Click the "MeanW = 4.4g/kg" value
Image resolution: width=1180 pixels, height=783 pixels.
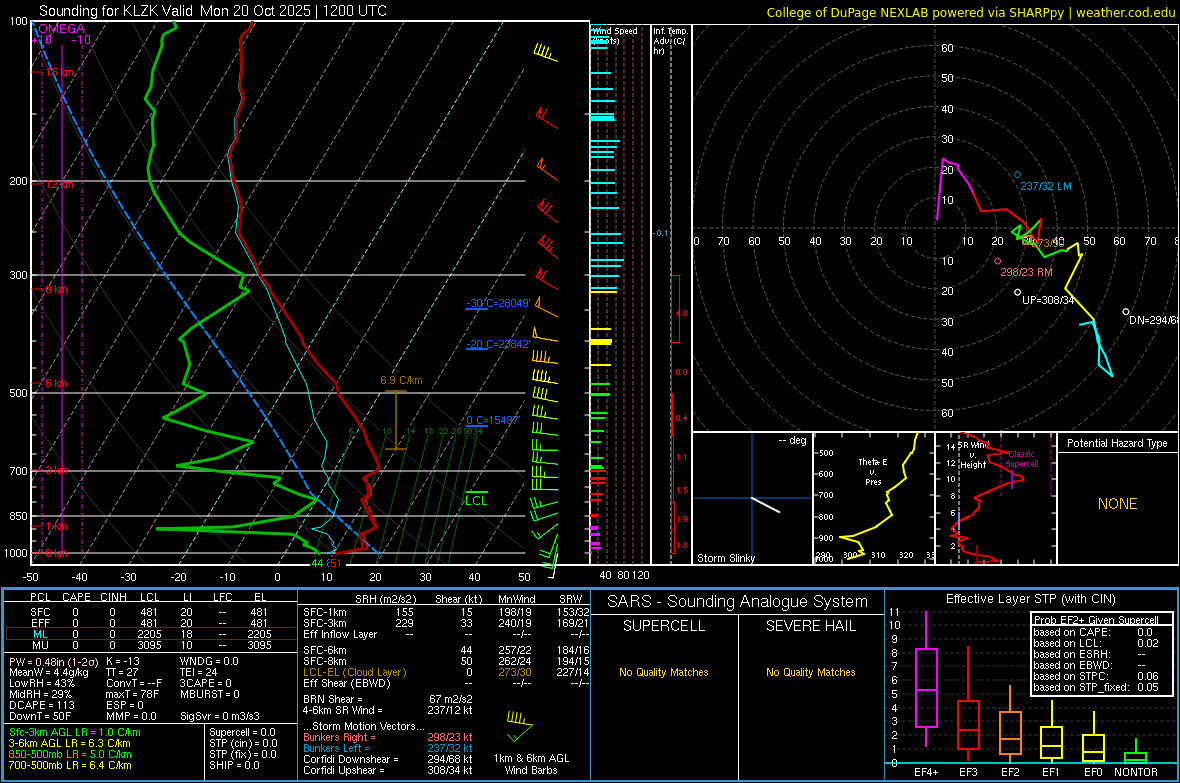pos(49,672)
